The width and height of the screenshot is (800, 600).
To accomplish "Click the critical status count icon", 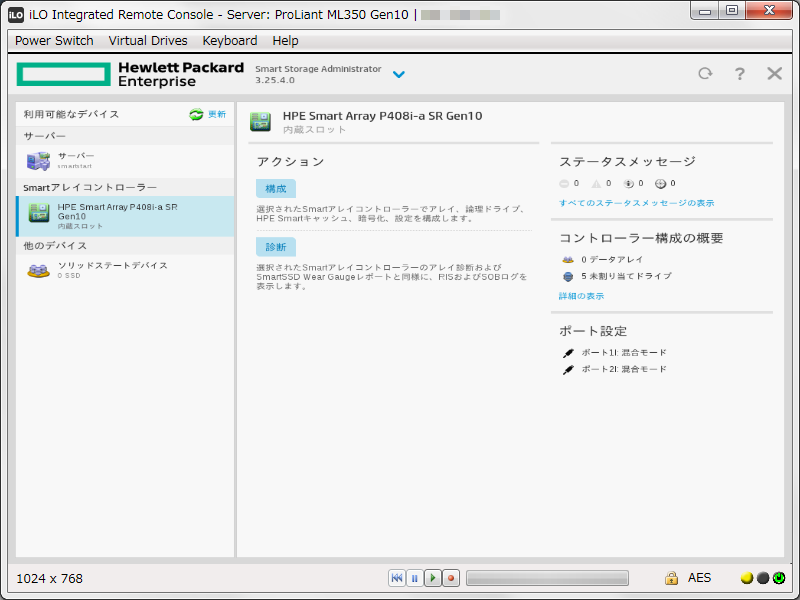I will tap(564, 184).
